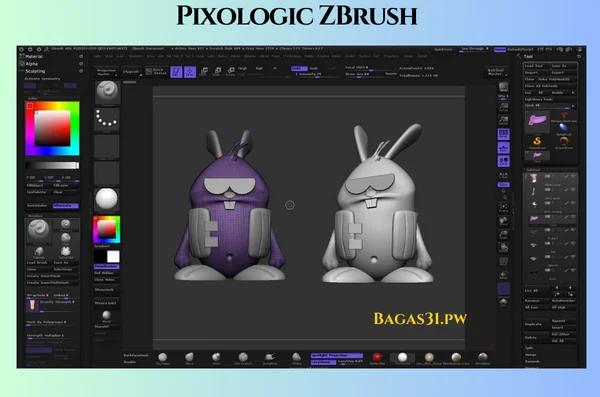Pick the Move brush in bottom shelf
This screenshot has width=600, height=397.
point(189,359)
